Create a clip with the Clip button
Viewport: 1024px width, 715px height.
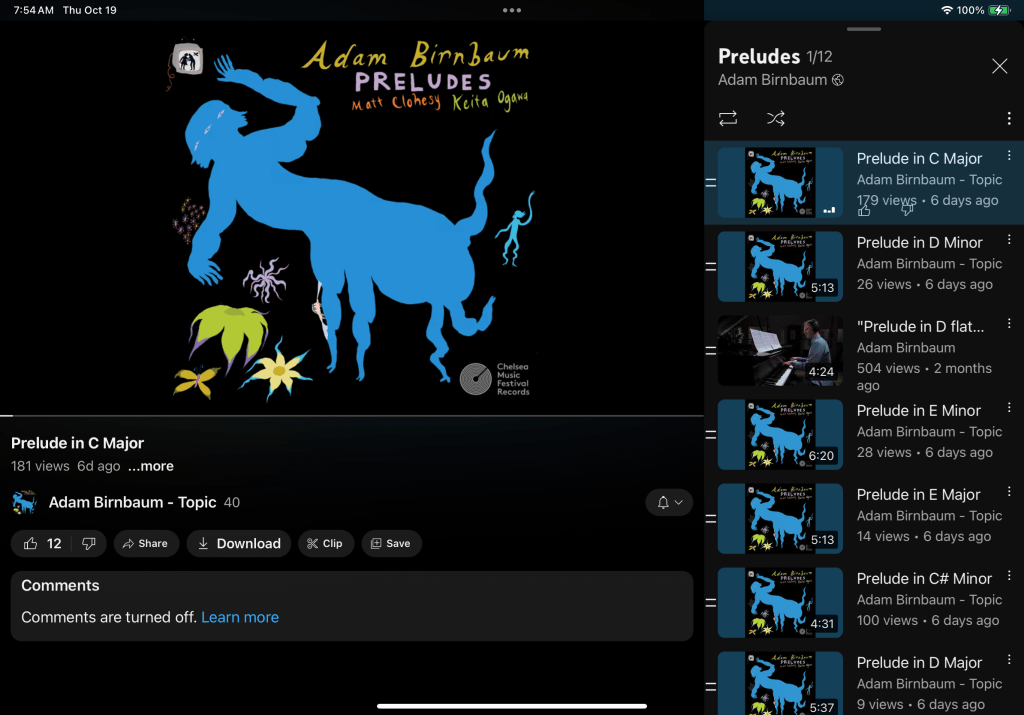[325, 543]
